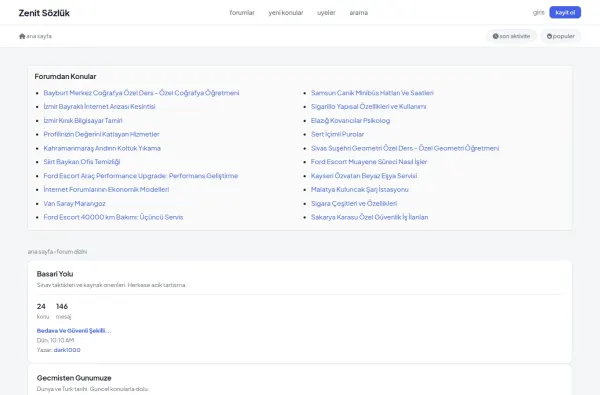600x395 pixels.
Task: Click ana sayfa in forum dizini breadcrumb
Action: tap(40, 251)
